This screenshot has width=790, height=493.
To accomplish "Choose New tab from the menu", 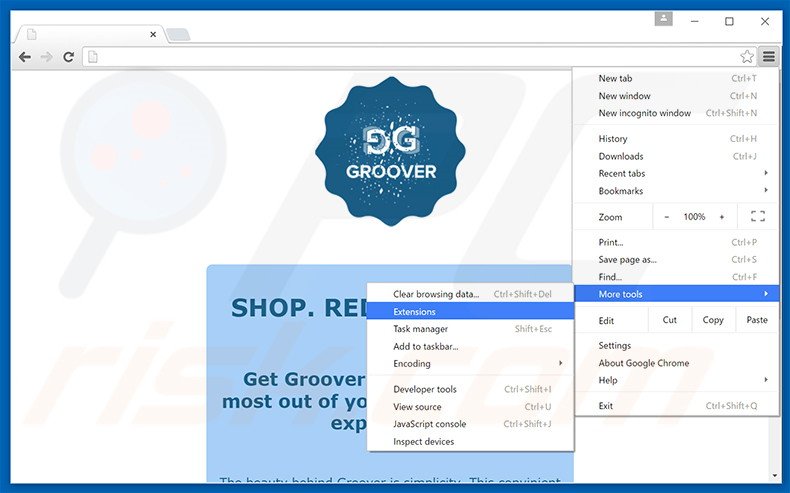I will (677, 78).
